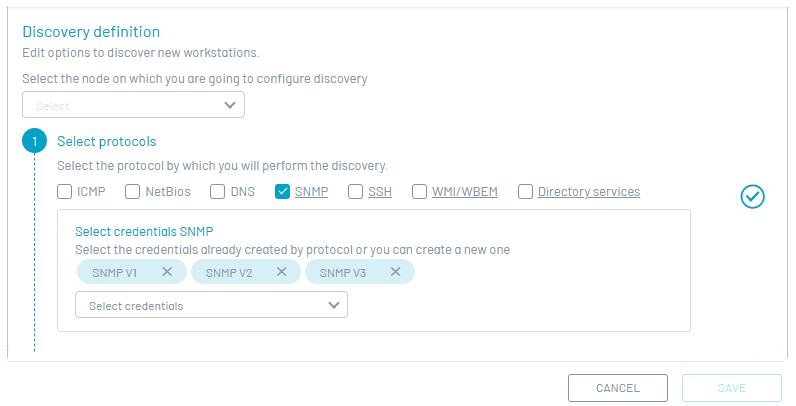Click the step 1 circle indicator
This screenshot has width=796, height=406.
(x=35, y=141)
